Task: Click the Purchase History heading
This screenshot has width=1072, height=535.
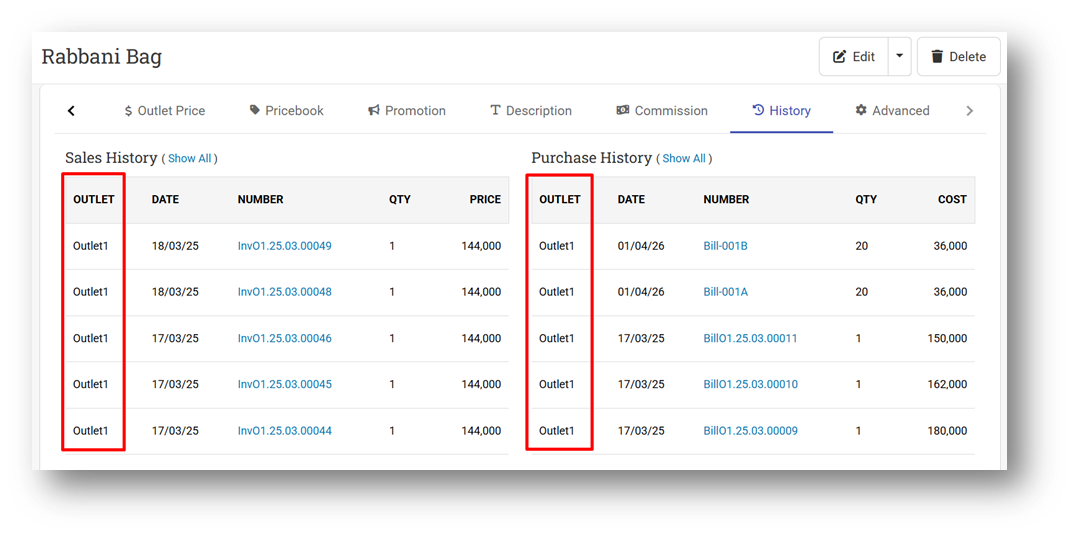Action: [x=591, y=158]
